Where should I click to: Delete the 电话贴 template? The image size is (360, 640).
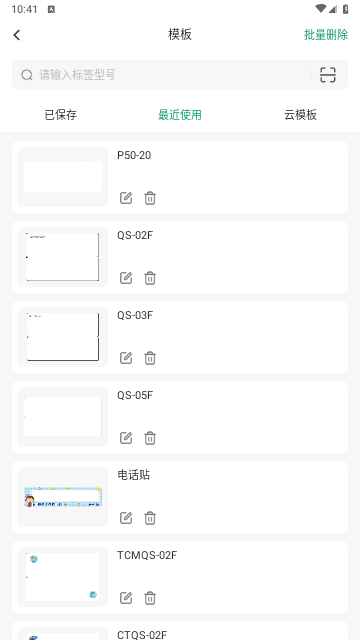click(150, 518)
